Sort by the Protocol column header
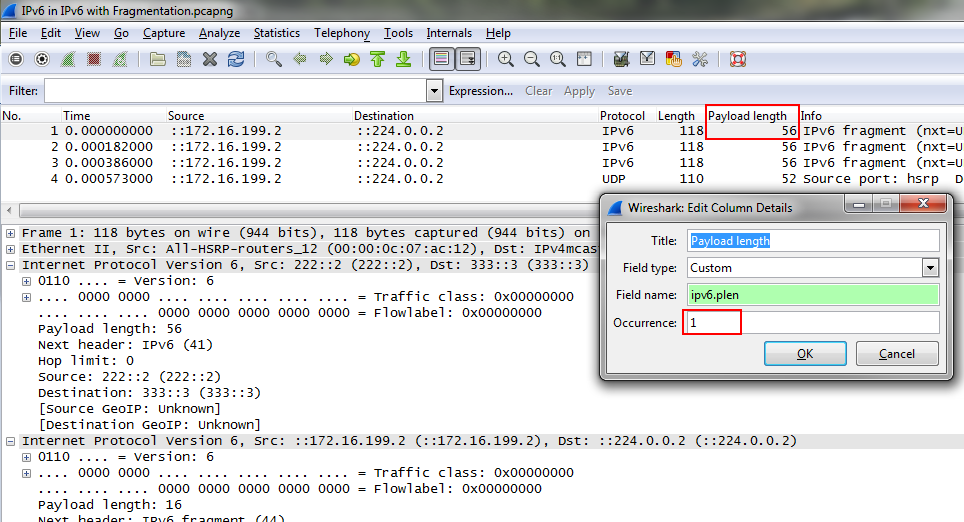Screen dimensions: 964x522 point(622,116)
